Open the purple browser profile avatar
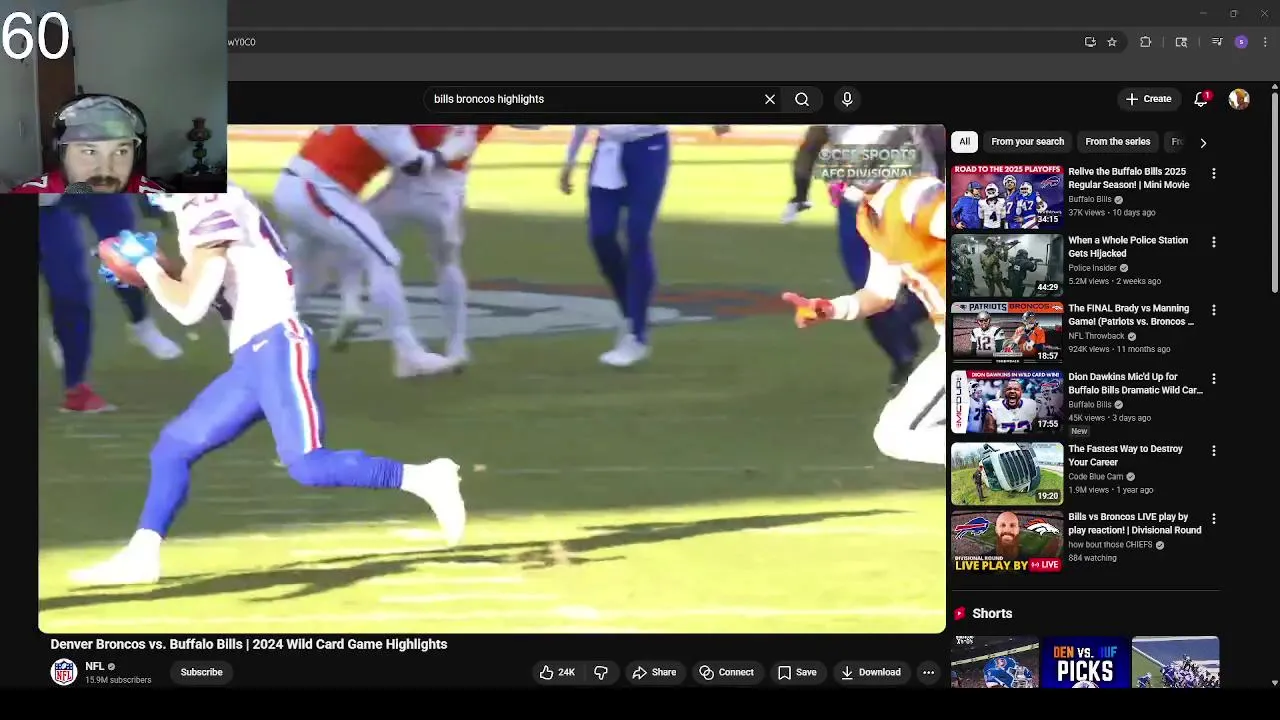Viewport: 1280px width, 720px height. coord(1241,42)
